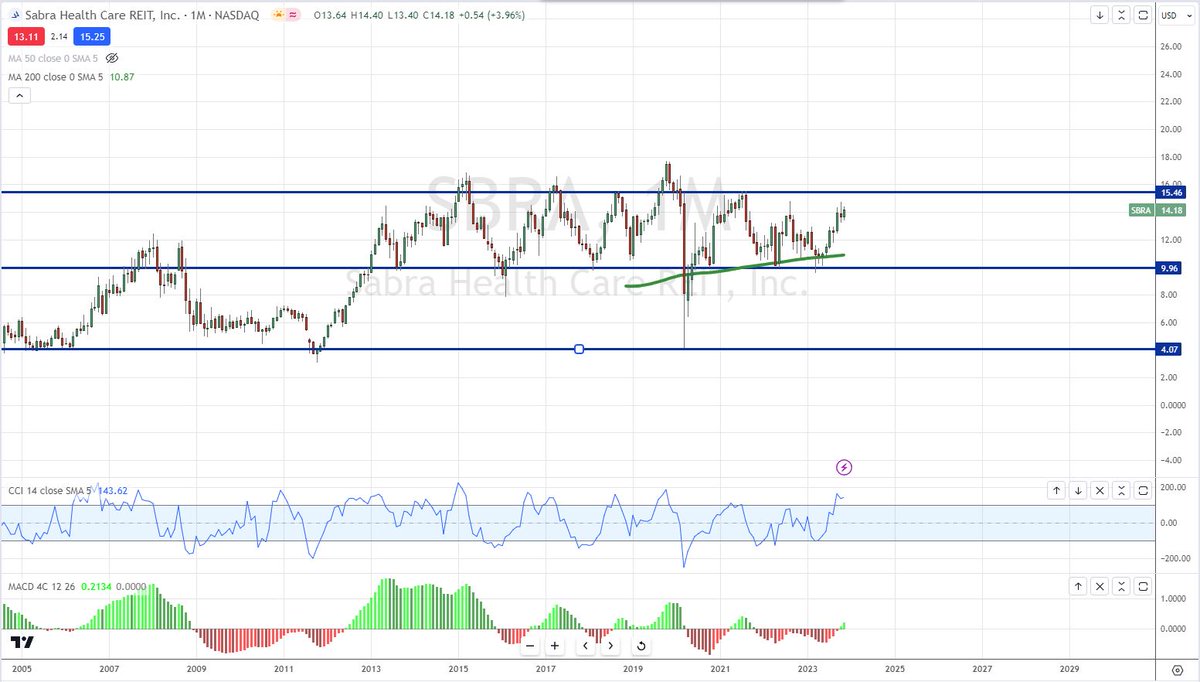The image size is (1200, 682).
Task: Reset the chart view
Action: click(641, 646)
